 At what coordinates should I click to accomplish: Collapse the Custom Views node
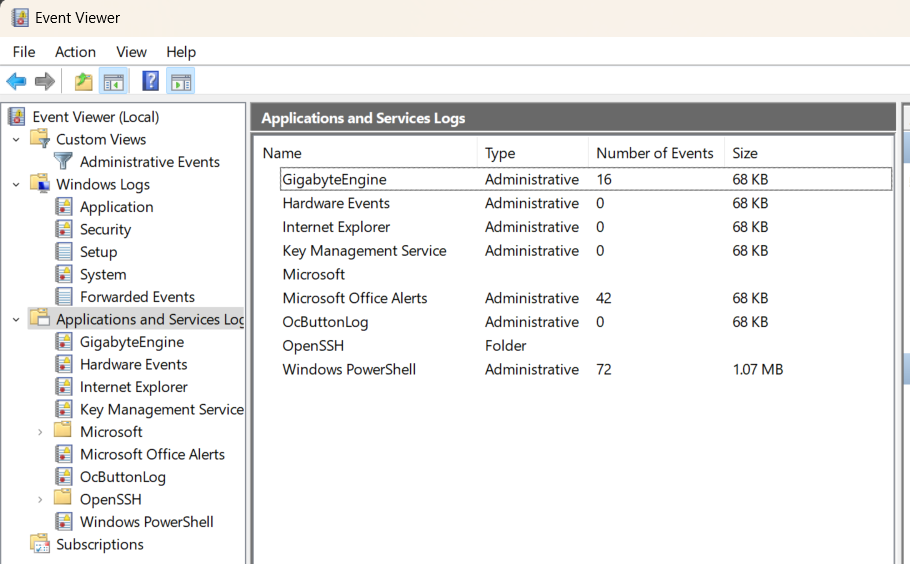[x=16, y=140]
